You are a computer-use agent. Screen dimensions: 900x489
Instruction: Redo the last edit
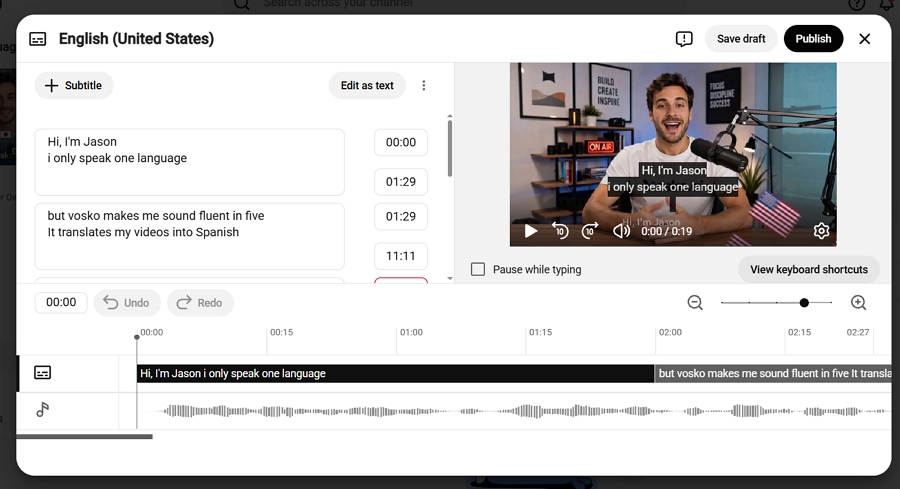coord(200,302)
